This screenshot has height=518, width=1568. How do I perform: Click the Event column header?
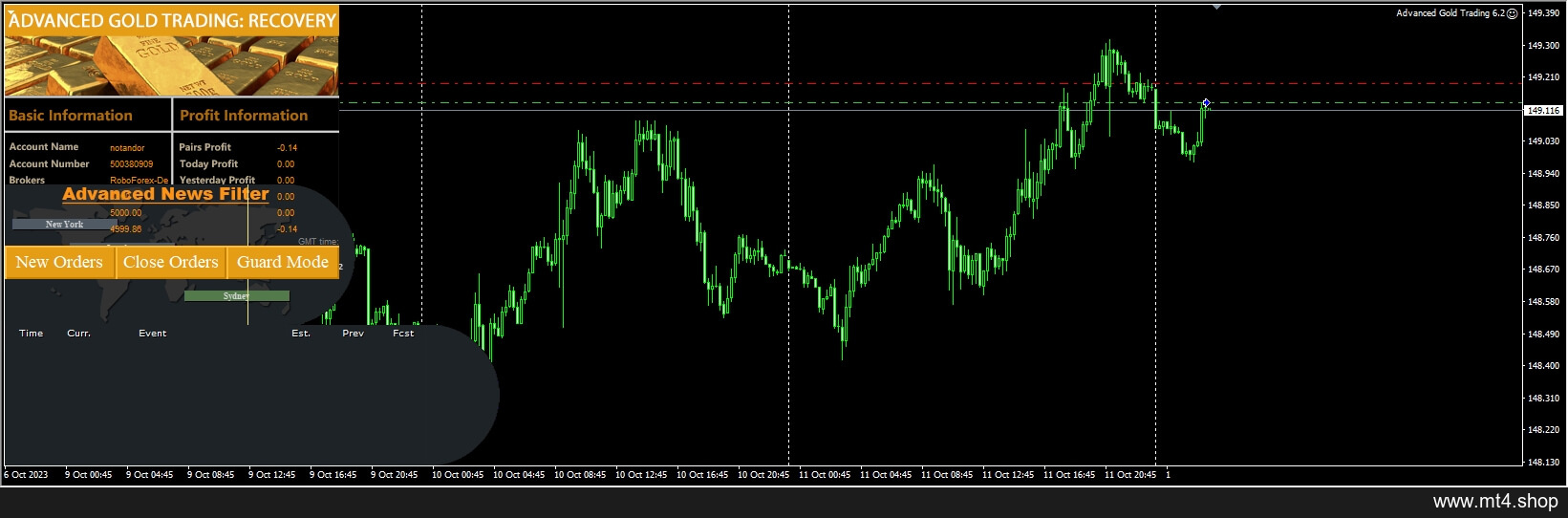(152, 334)
